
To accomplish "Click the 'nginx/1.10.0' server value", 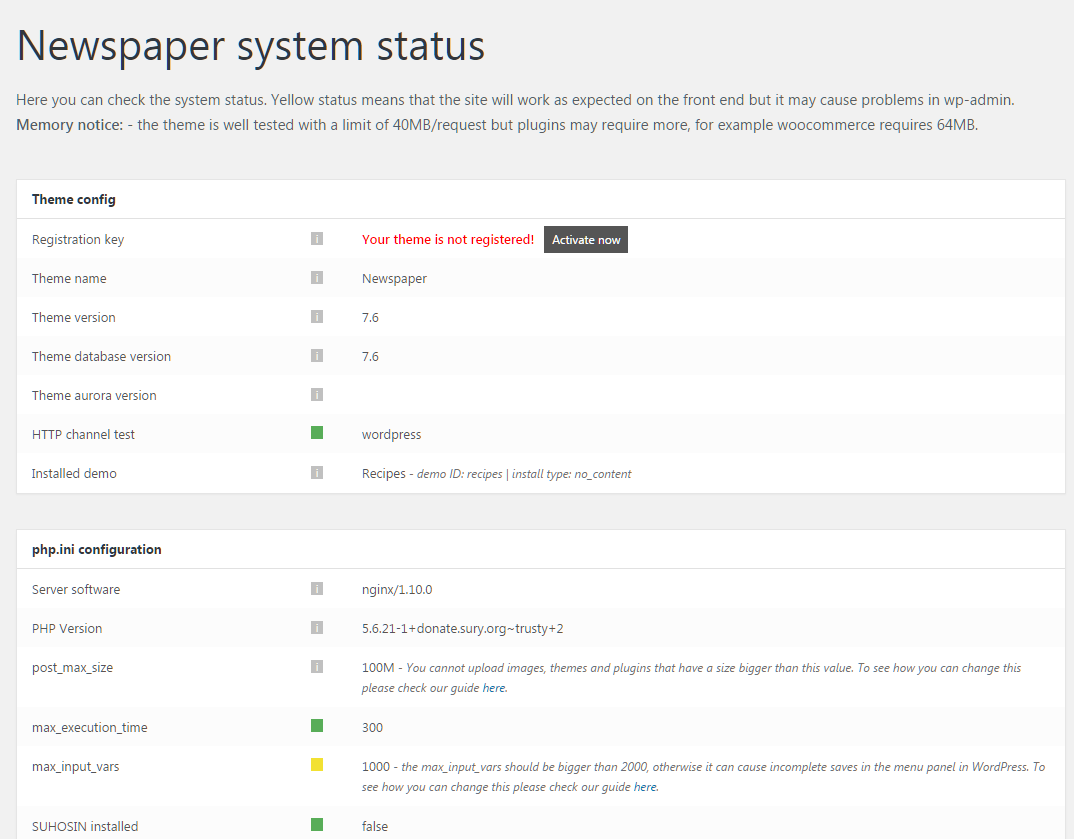I will (397, 590).
